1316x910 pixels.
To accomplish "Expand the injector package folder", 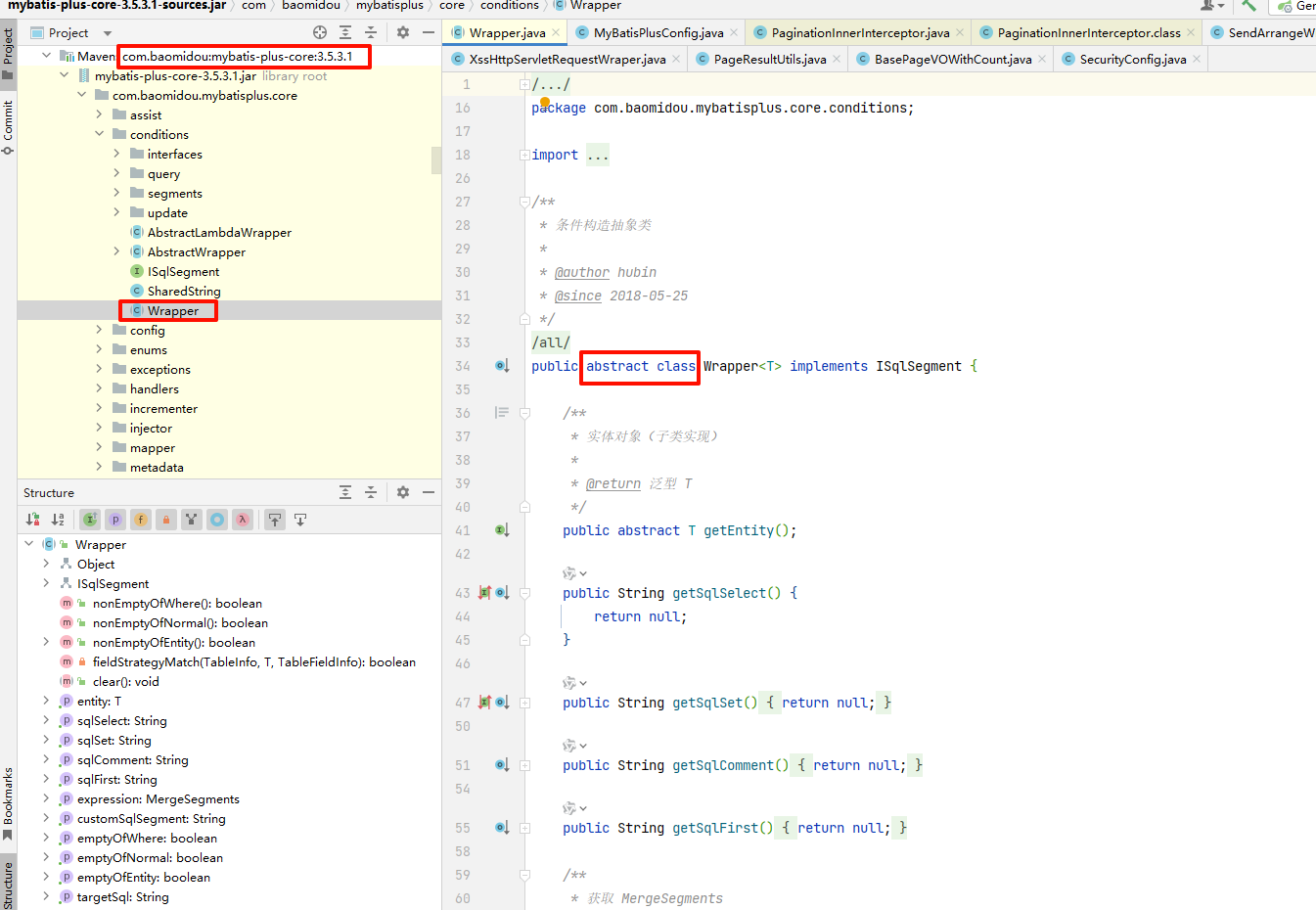I will click(99, 428).
